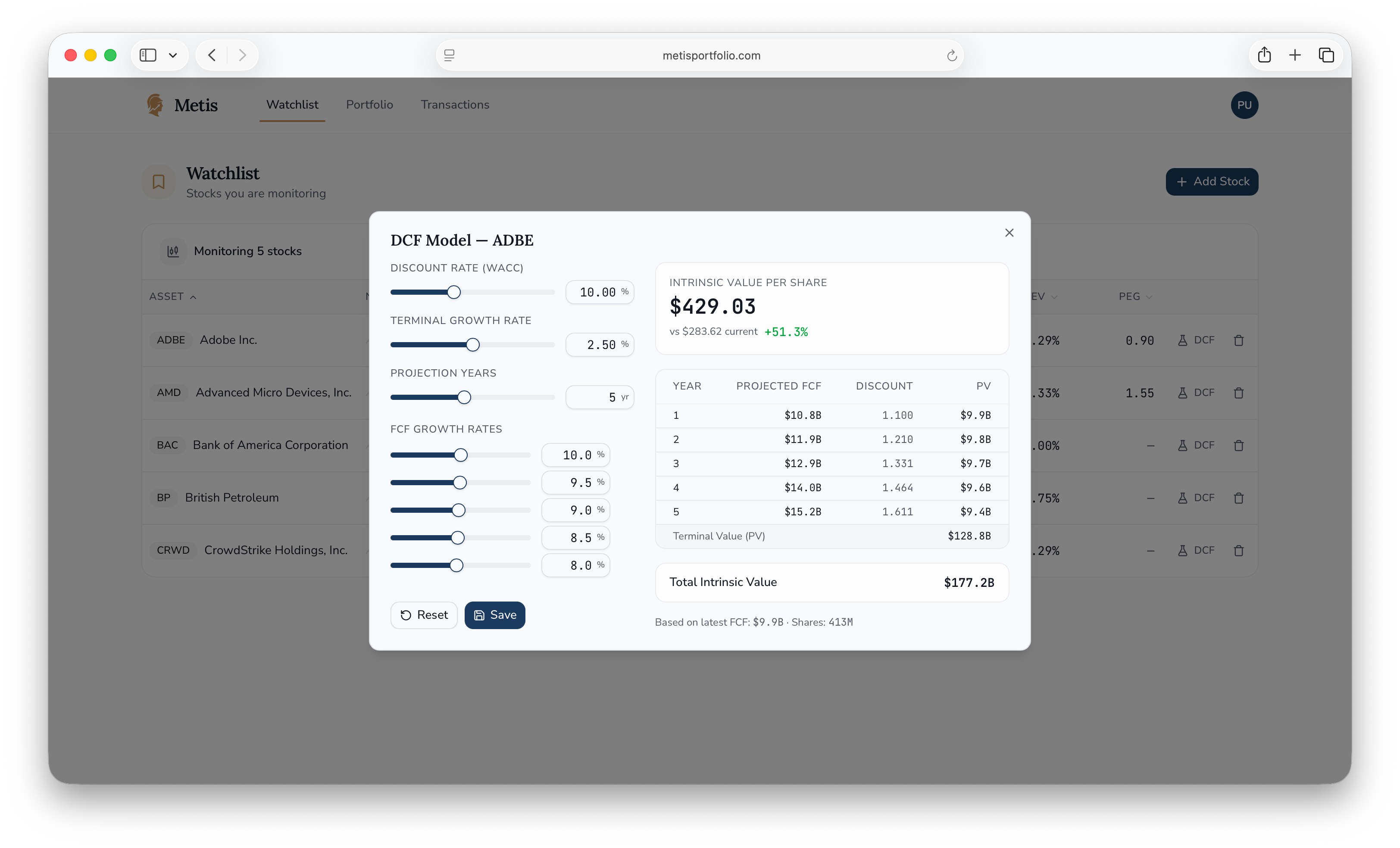Switch to the Transactions tab
The image size is (1400, 848).
coord(455,105)
